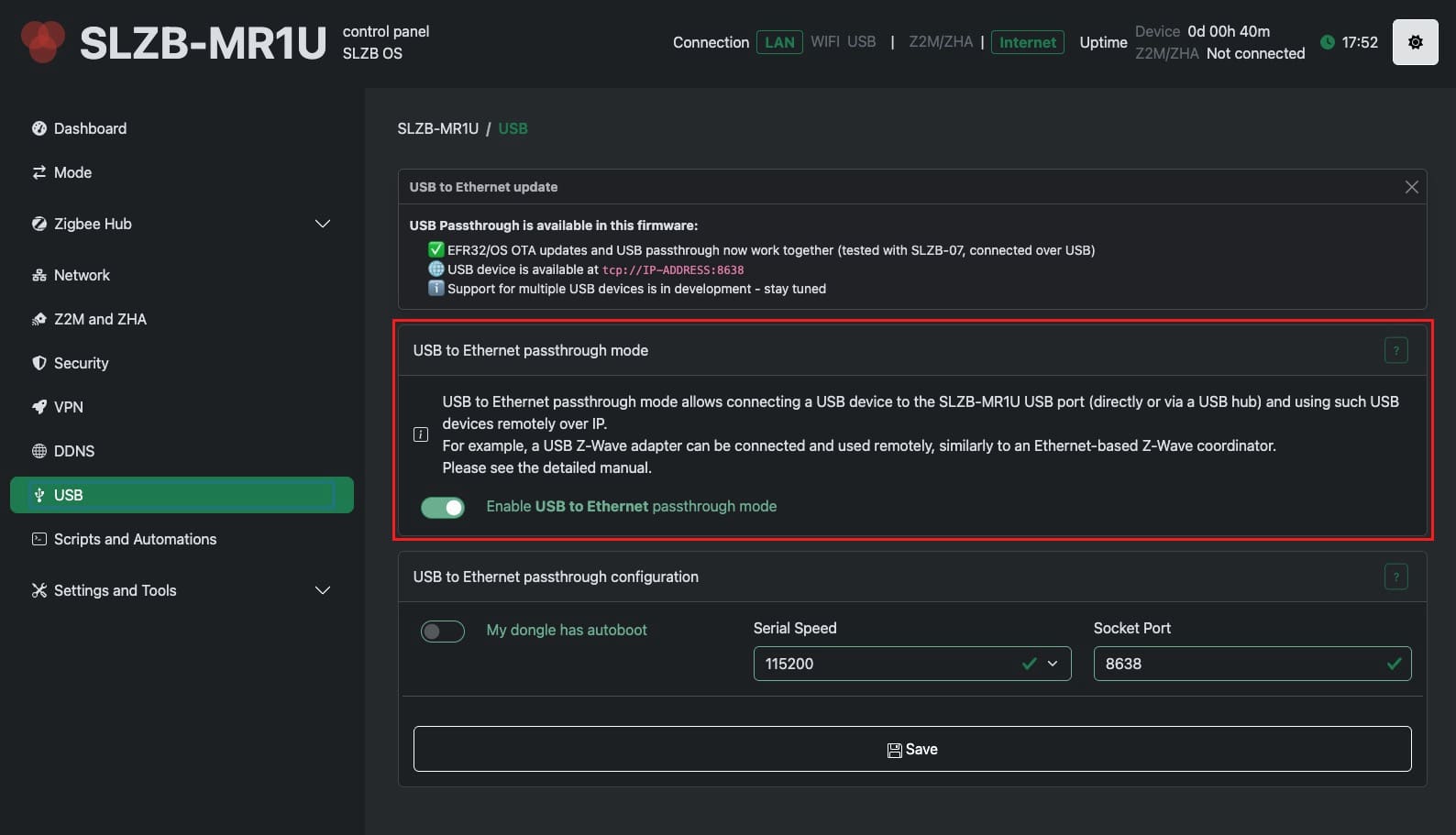The height and width of the screenshot is (835, 1456).
Task: Click the LAN connection badge
Action: (779, 42)
